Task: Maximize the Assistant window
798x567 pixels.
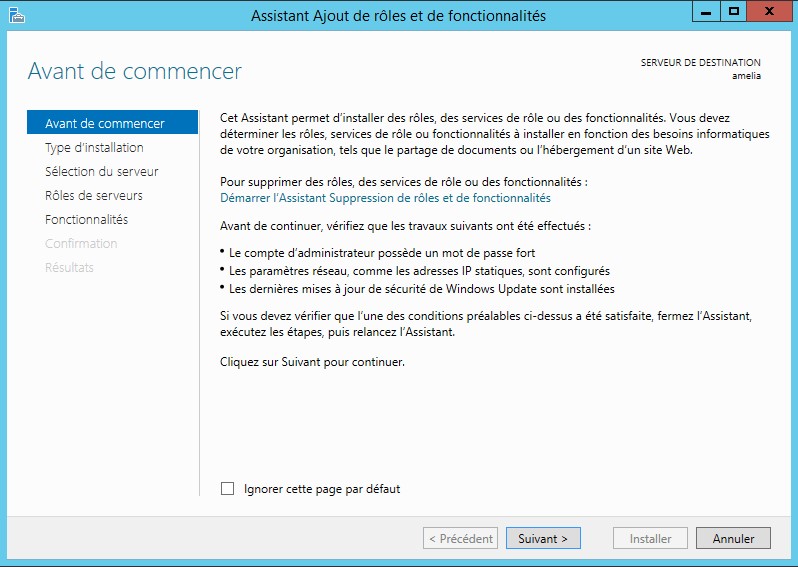Action: [x=734, y=12]
